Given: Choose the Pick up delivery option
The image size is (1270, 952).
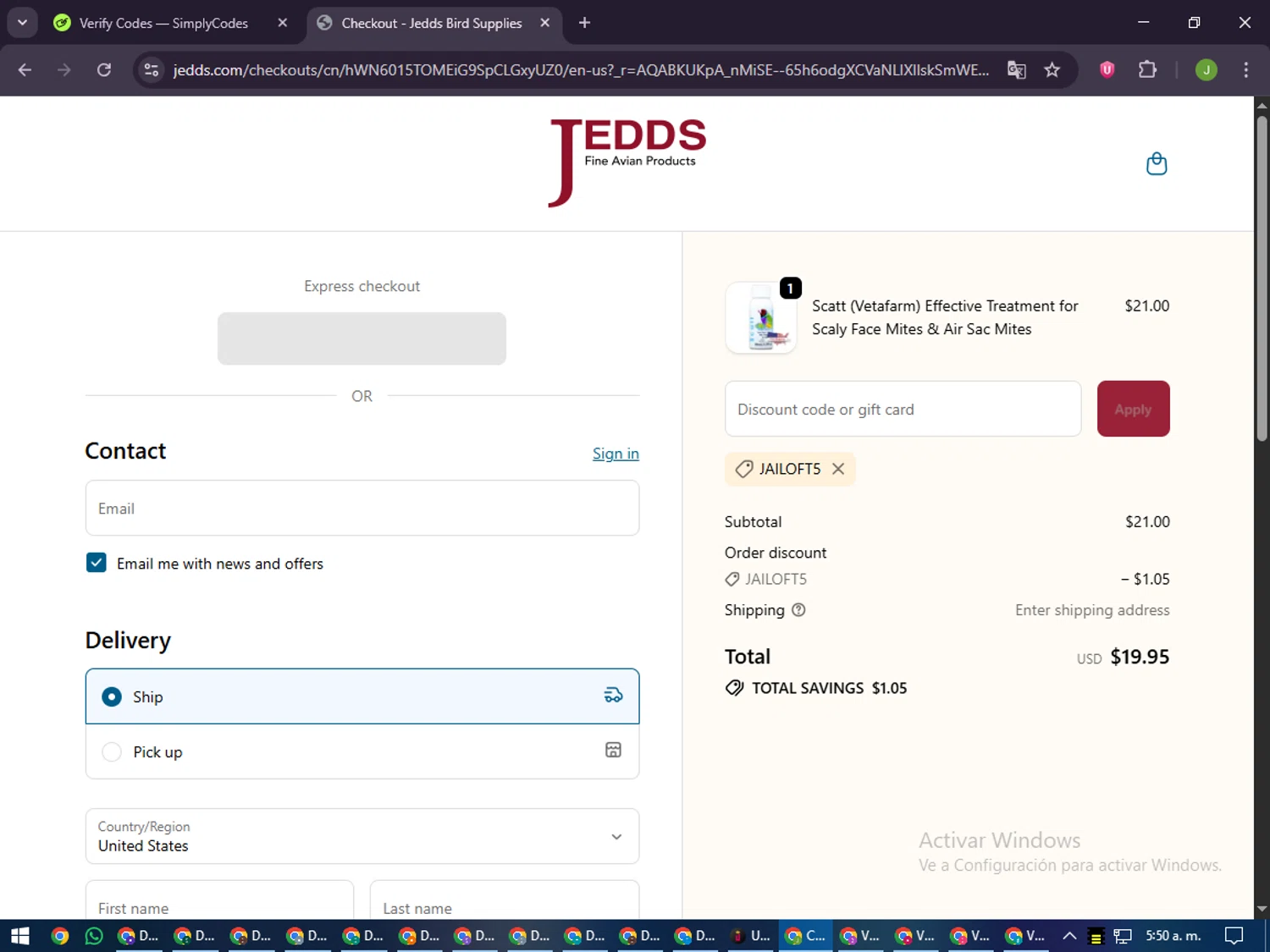Looking at the screenshot, I should [x=362, y=751].
